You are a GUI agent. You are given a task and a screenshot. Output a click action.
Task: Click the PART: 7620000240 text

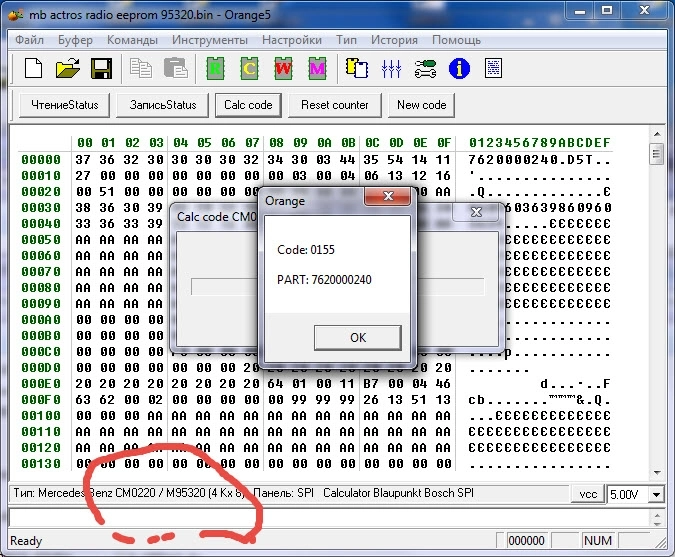click(x=324, y=280)
